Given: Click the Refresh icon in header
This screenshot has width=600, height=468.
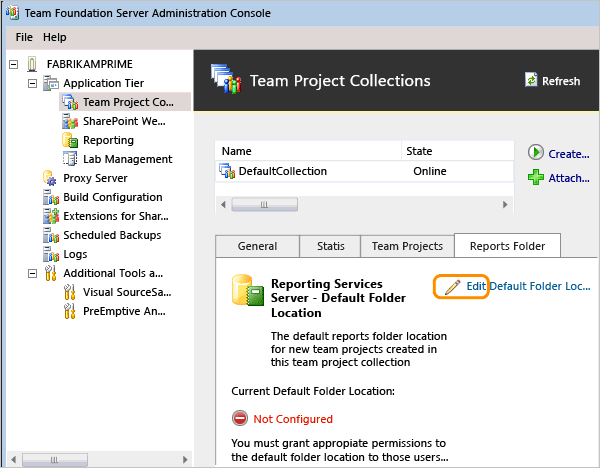Looking at the screenshot, I should point(531,81).
